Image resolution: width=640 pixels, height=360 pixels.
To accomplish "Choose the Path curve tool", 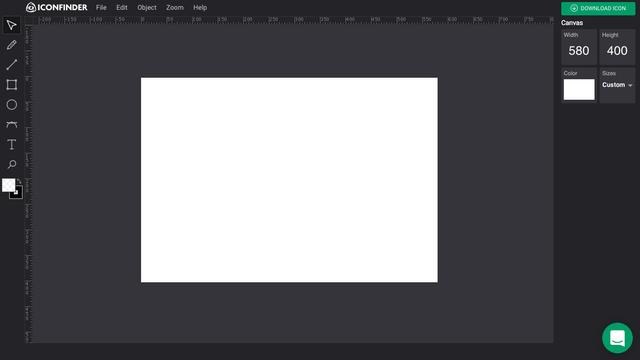I will point(11,125).
